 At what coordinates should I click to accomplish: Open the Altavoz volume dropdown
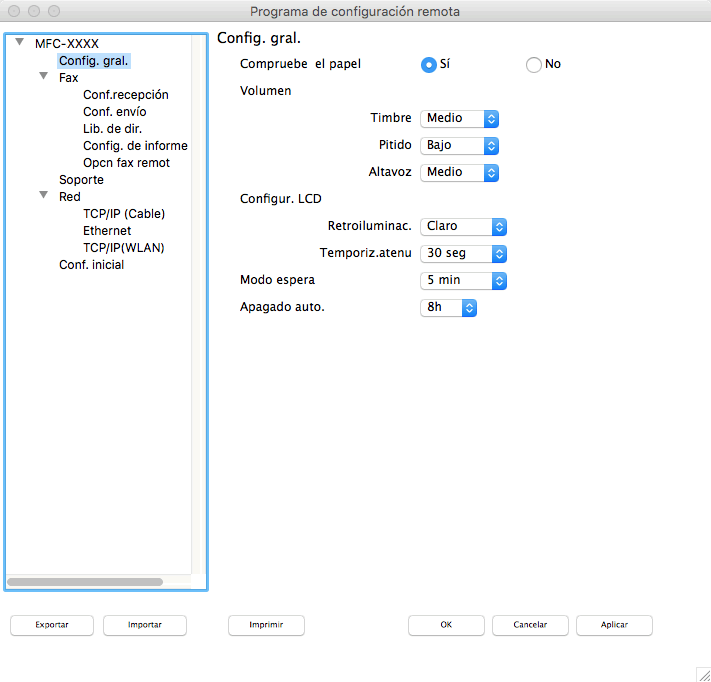tap(459, 172)
